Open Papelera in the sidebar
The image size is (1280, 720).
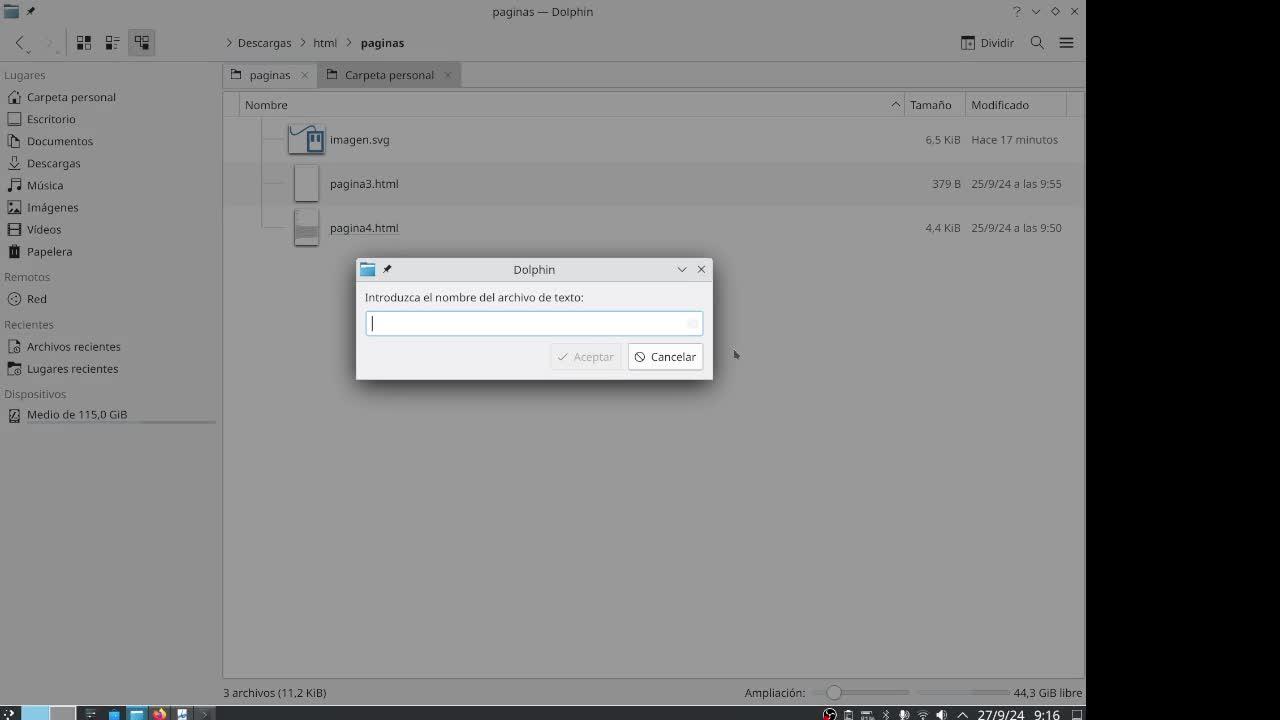coord(49,251)
